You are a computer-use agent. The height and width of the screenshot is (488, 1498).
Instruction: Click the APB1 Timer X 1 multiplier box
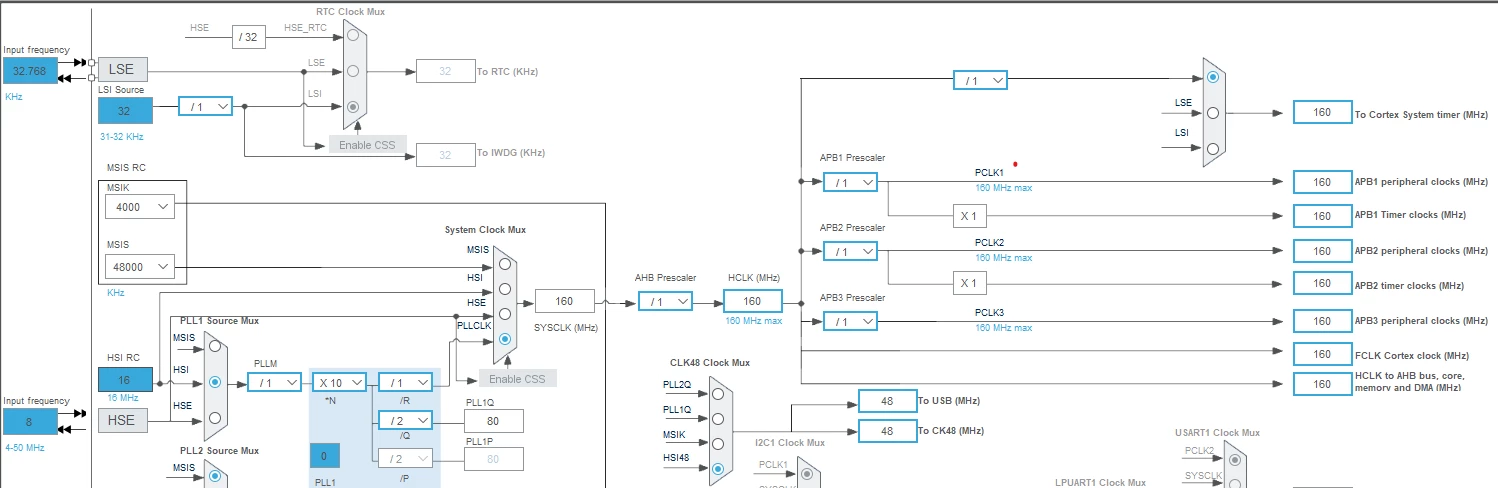click(x=968, y=215)
